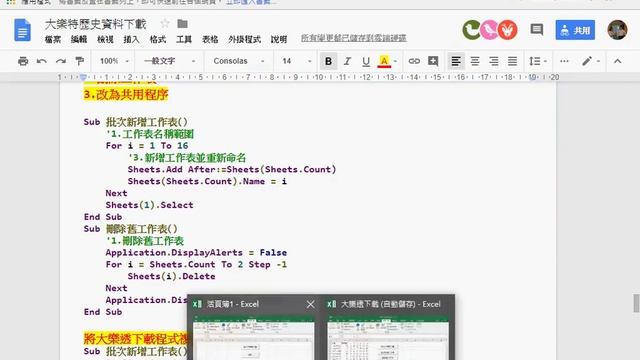Open the paragraph style dropdown
The image size is (640, 360).
click(x=169, y=61)
